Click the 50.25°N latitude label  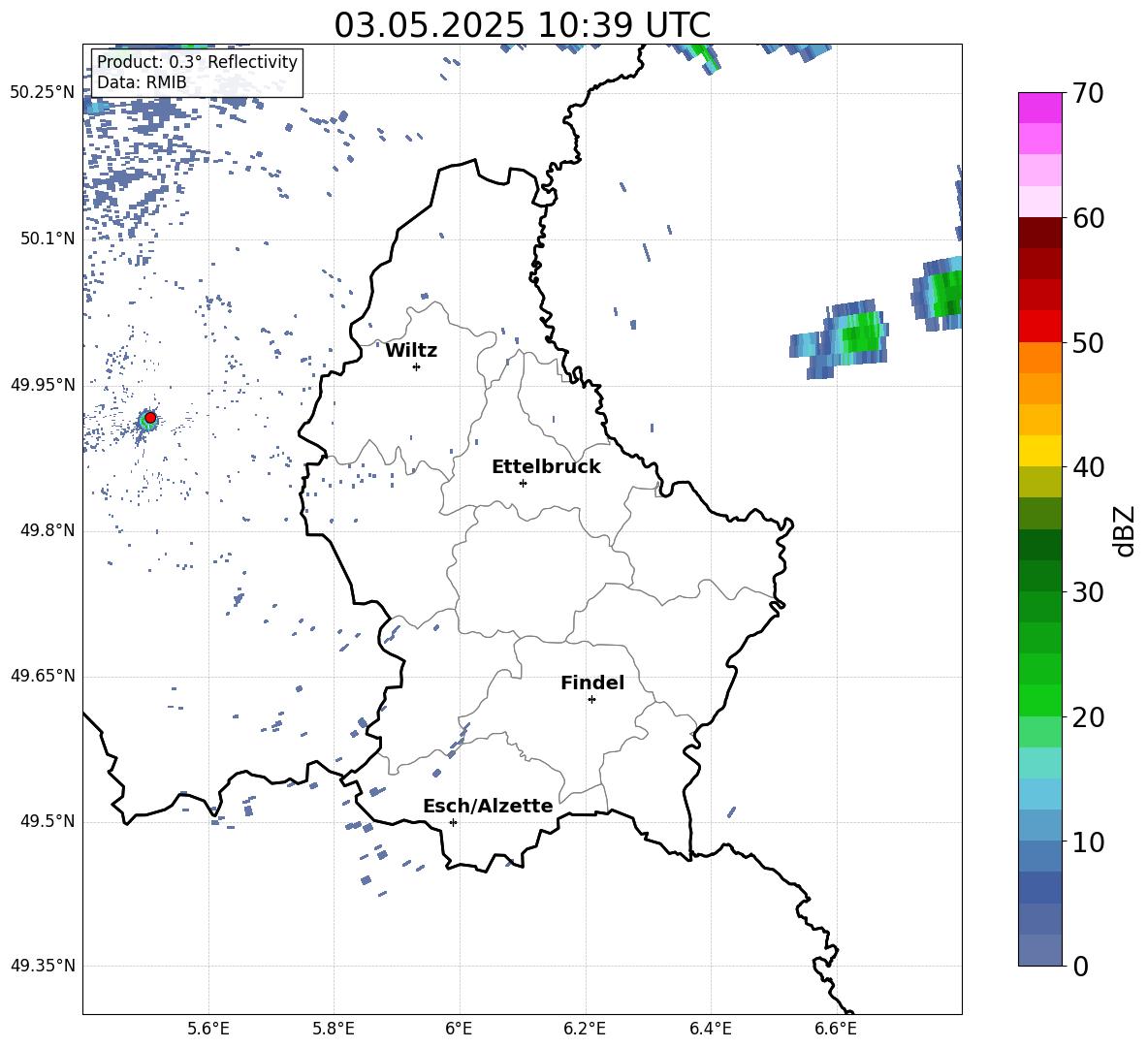(x=43, y=92)
